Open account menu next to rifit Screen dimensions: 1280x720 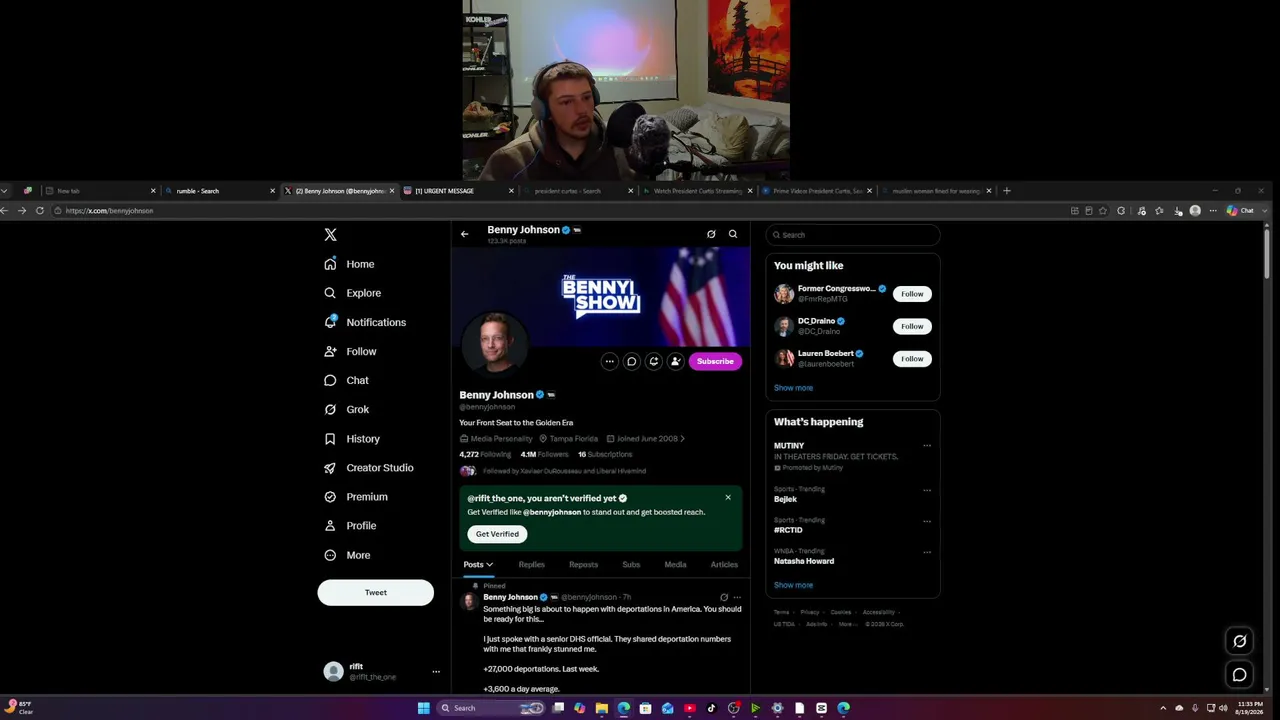coord(436,672)
